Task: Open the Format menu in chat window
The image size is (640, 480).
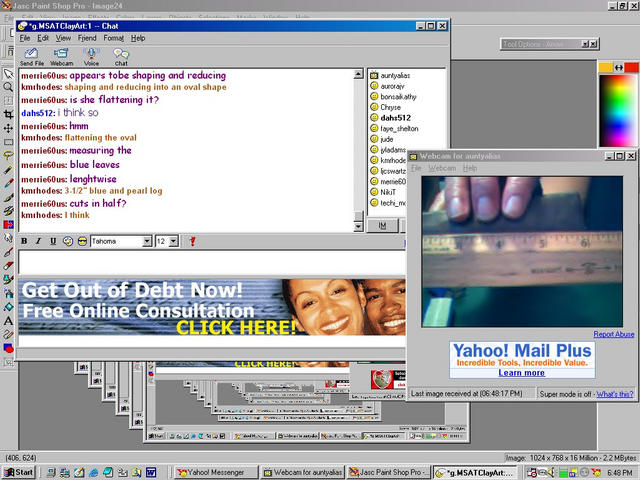Action: (x=113, y=38)
